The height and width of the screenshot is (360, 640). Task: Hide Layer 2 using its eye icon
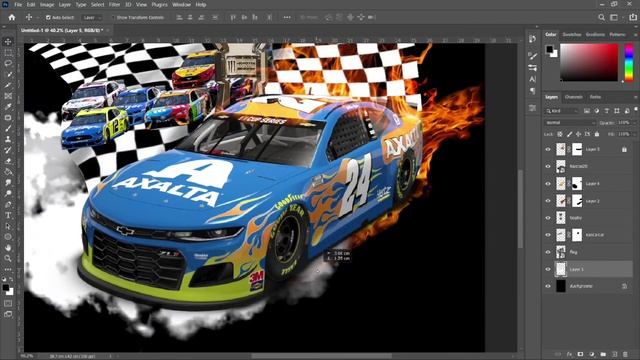tap(548, 201)
